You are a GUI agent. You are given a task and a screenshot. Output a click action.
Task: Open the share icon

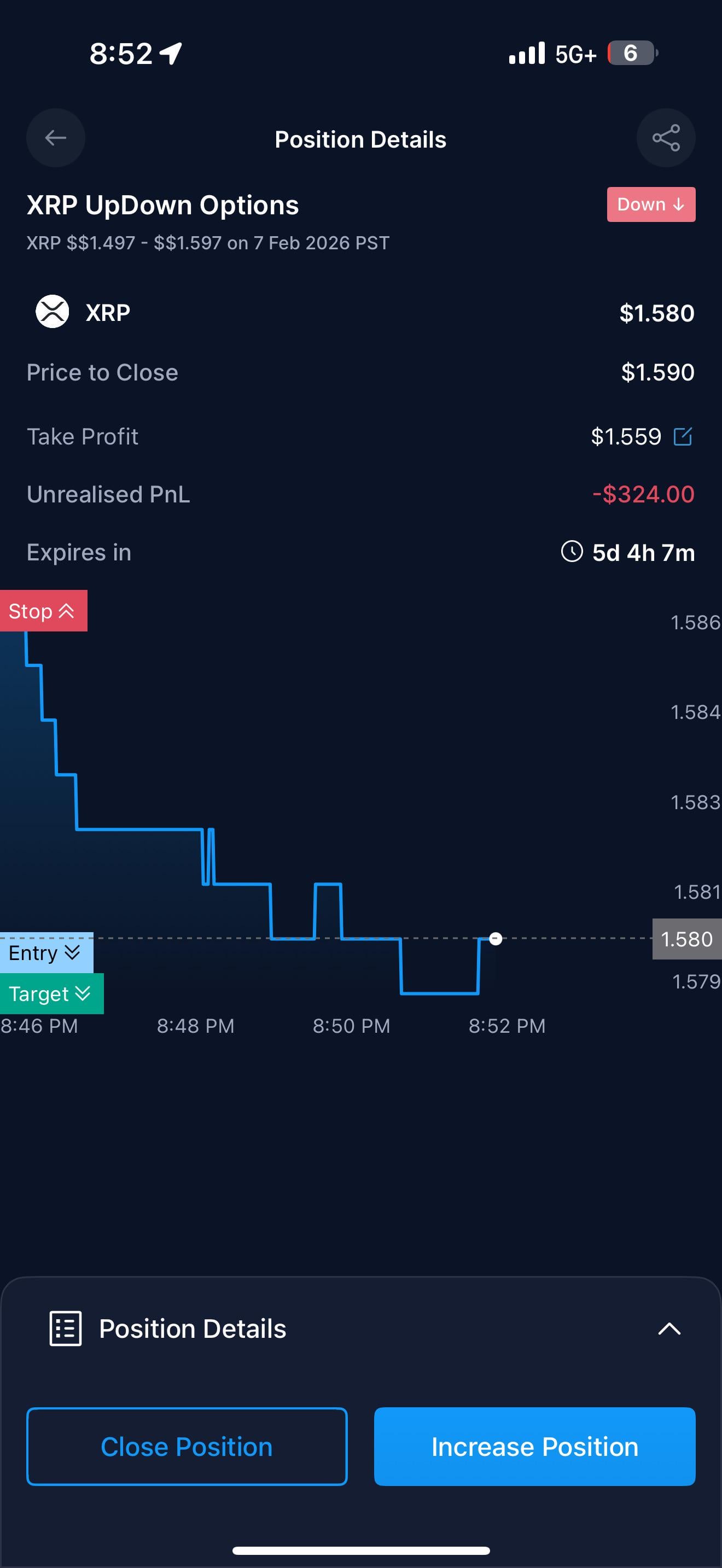coord(665,138)
